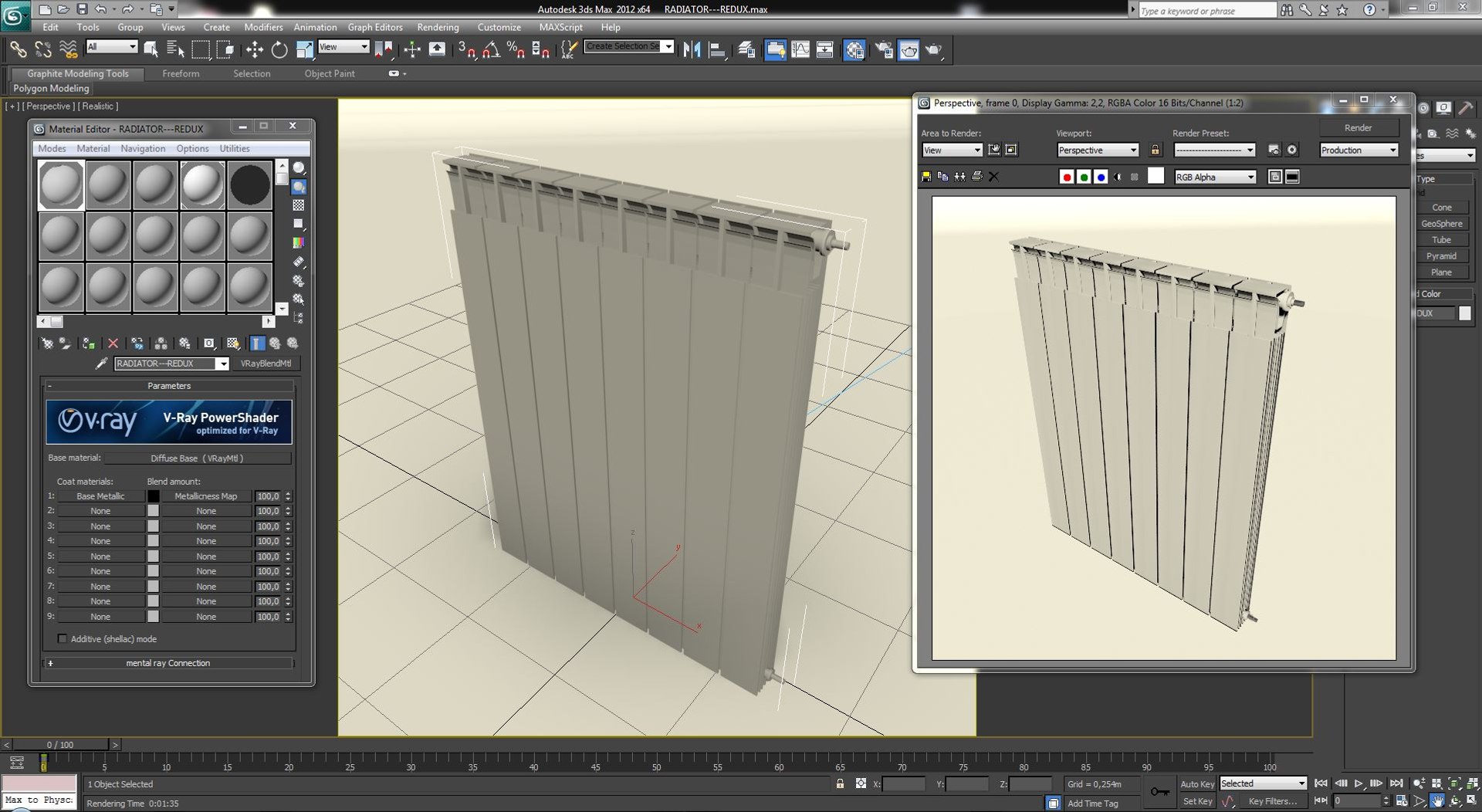This screenshot has width=1482, height=812.
Task: Toggle Lock to Viewport in render window
Action: point(1155,150)
